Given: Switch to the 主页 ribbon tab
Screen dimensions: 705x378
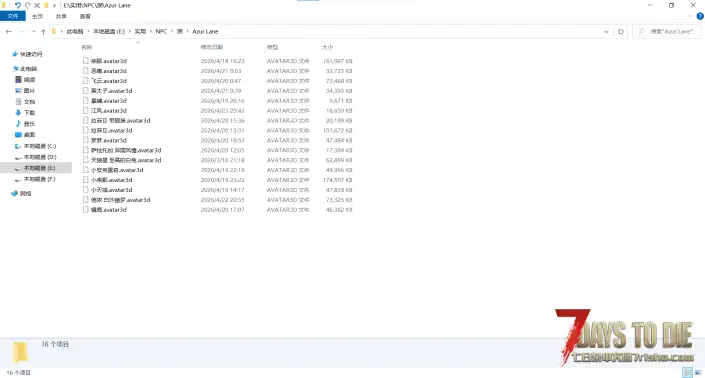Looking at the screenshot, I should (37, 16).
